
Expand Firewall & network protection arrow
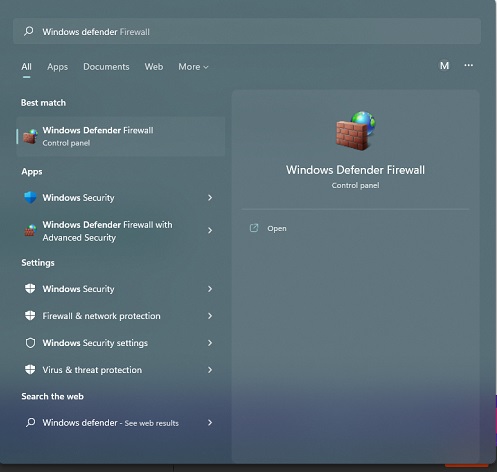210,316
